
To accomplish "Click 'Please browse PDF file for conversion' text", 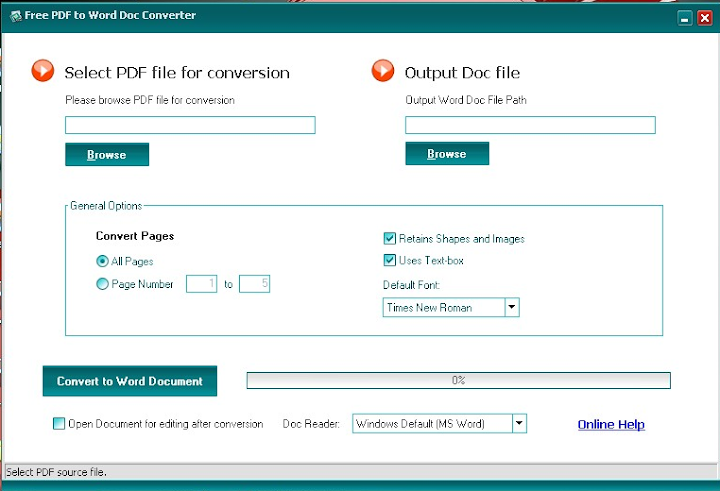I will [150, 100].
